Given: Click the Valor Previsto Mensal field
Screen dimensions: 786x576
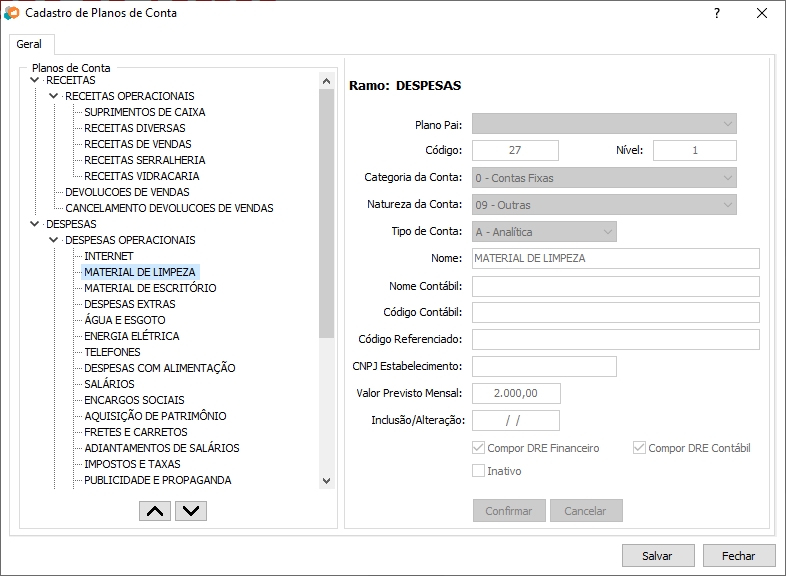Looking at the screenshot, I should 515,394.
